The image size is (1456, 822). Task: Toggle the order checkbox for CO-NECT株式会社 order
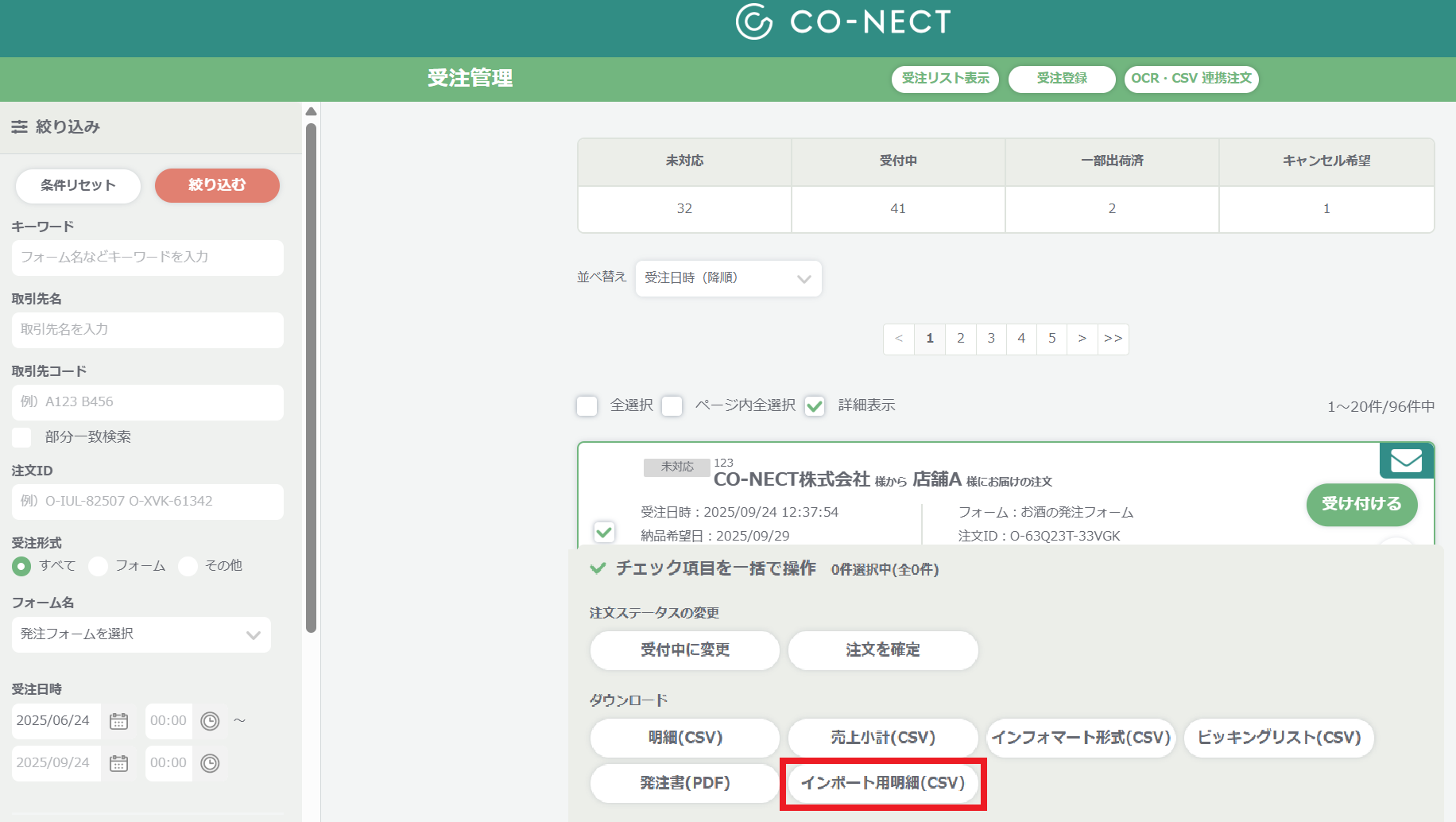click(x=604, y=532)
